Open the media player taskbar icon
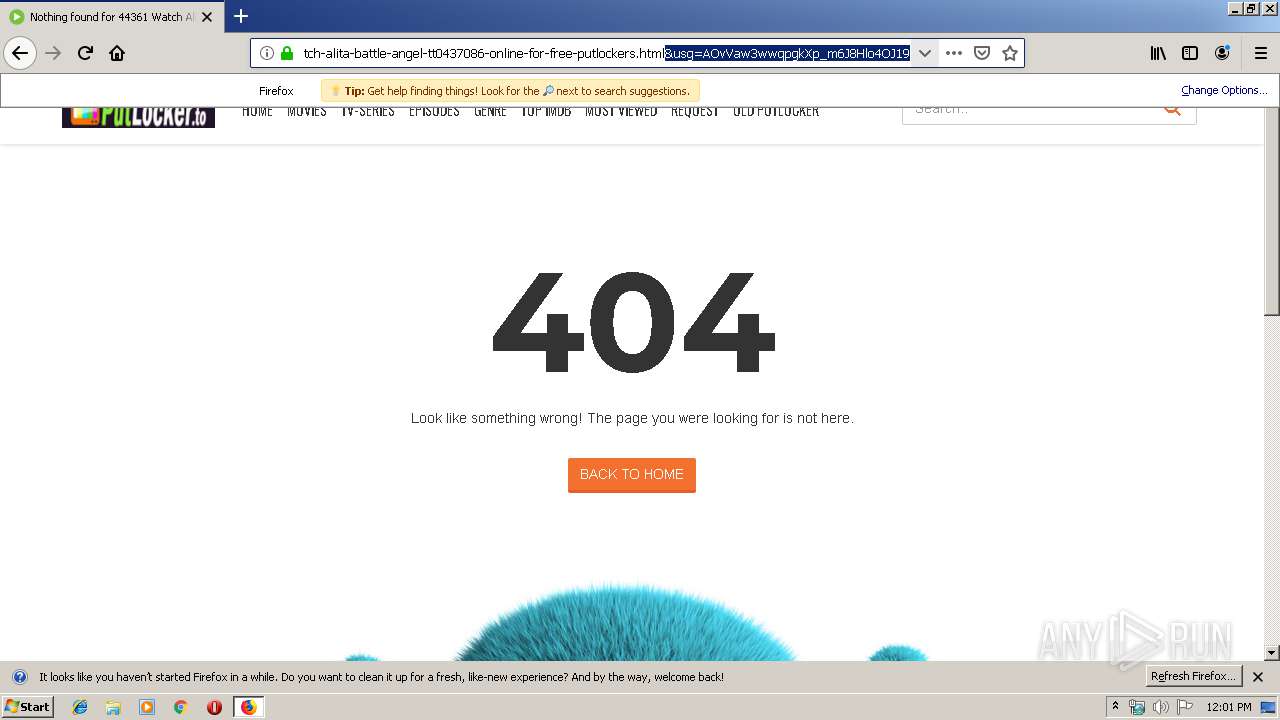This screenshot has width=1280, height=720. pyautogui.click(x=147, y=707)
